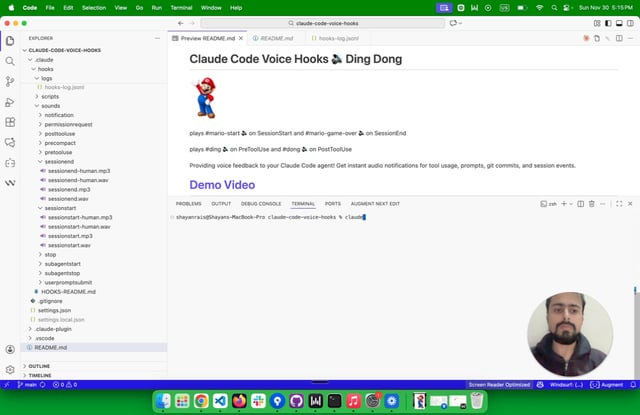Open editor more actions ellipsis
Image resolution: width=640 pixels, height=415 pixels.
click(630, 38)
